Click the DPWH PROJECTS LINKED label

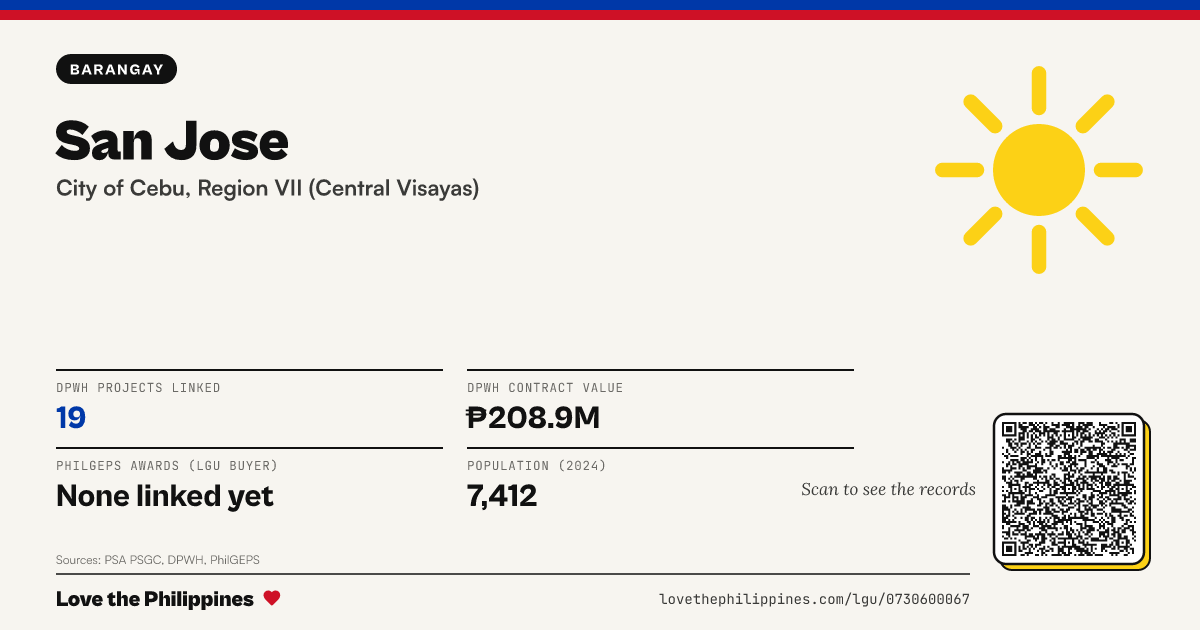pos(138,388)
